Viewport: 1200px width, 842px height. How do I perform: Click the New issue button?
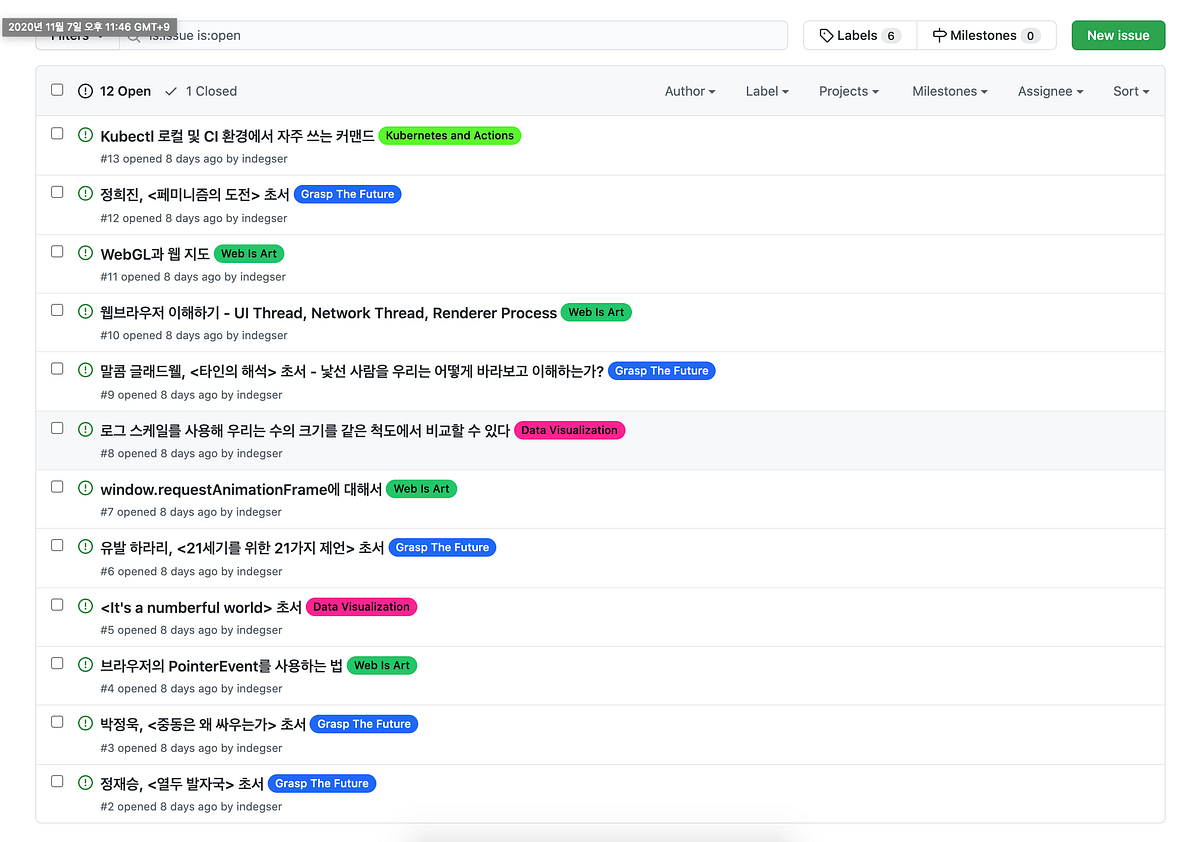(1118, 35)
